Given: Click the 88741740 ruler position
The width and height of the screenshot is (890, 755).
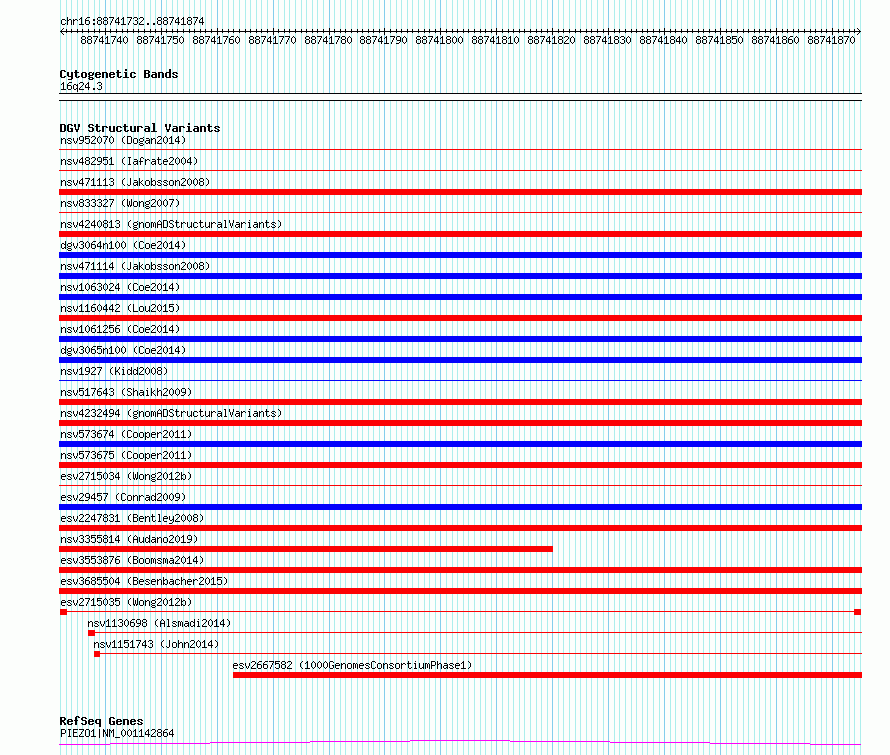Looking at the screenshot, I should coord(104,40).
